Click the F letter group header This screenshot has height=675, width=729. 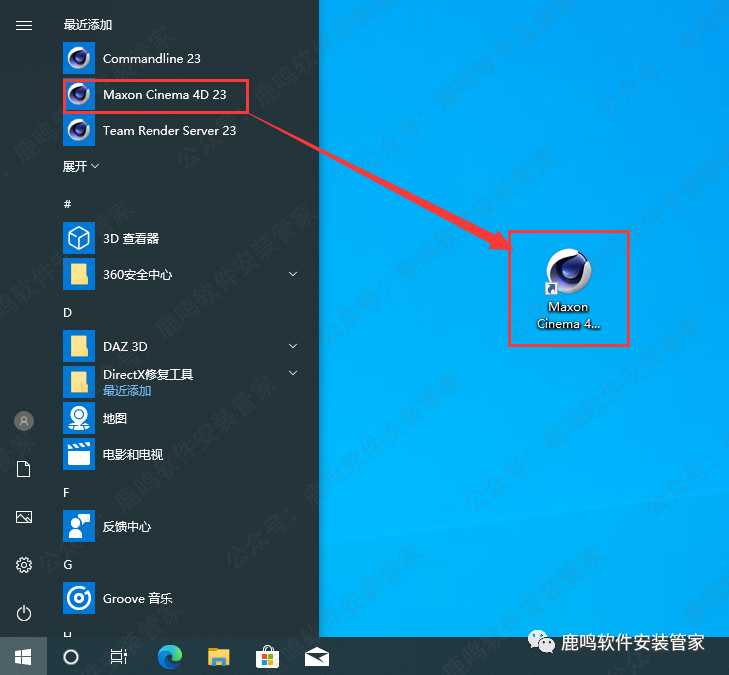click(x=66, y=492)
